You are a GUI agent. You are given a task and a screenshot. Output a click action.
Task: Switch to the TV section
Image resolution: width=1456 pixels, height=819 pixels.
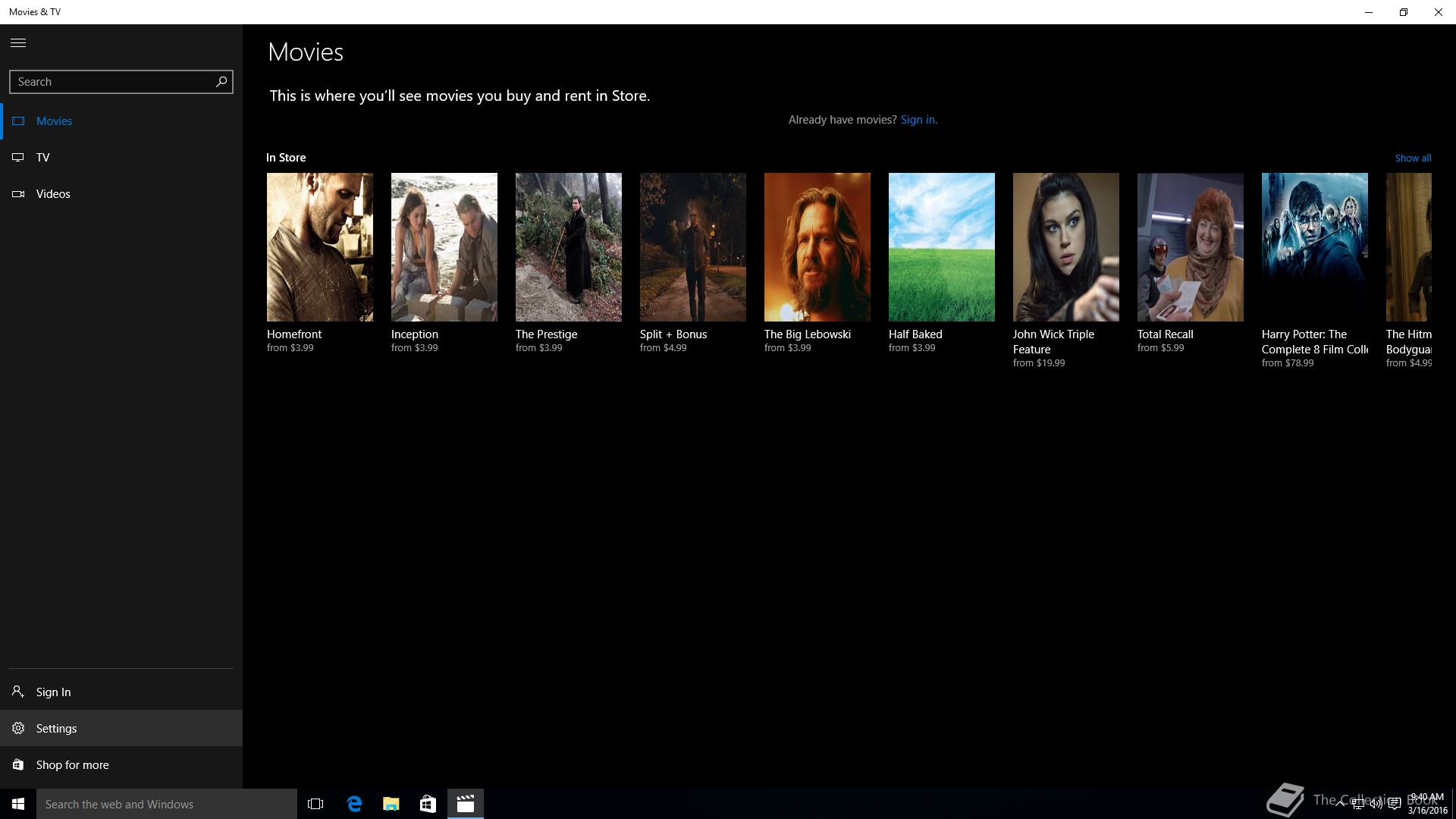tap(121, 158)
